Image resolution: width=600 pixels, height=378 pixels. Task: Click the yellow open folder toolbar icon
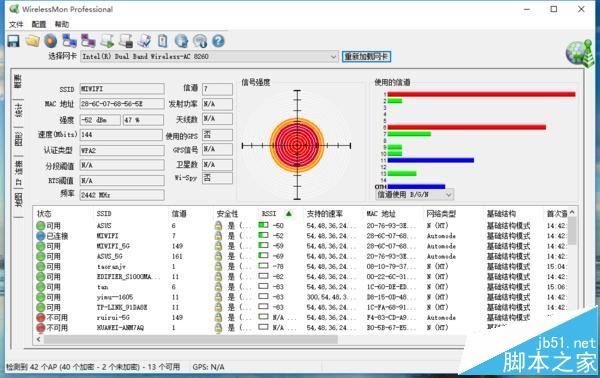pos(33,41)
